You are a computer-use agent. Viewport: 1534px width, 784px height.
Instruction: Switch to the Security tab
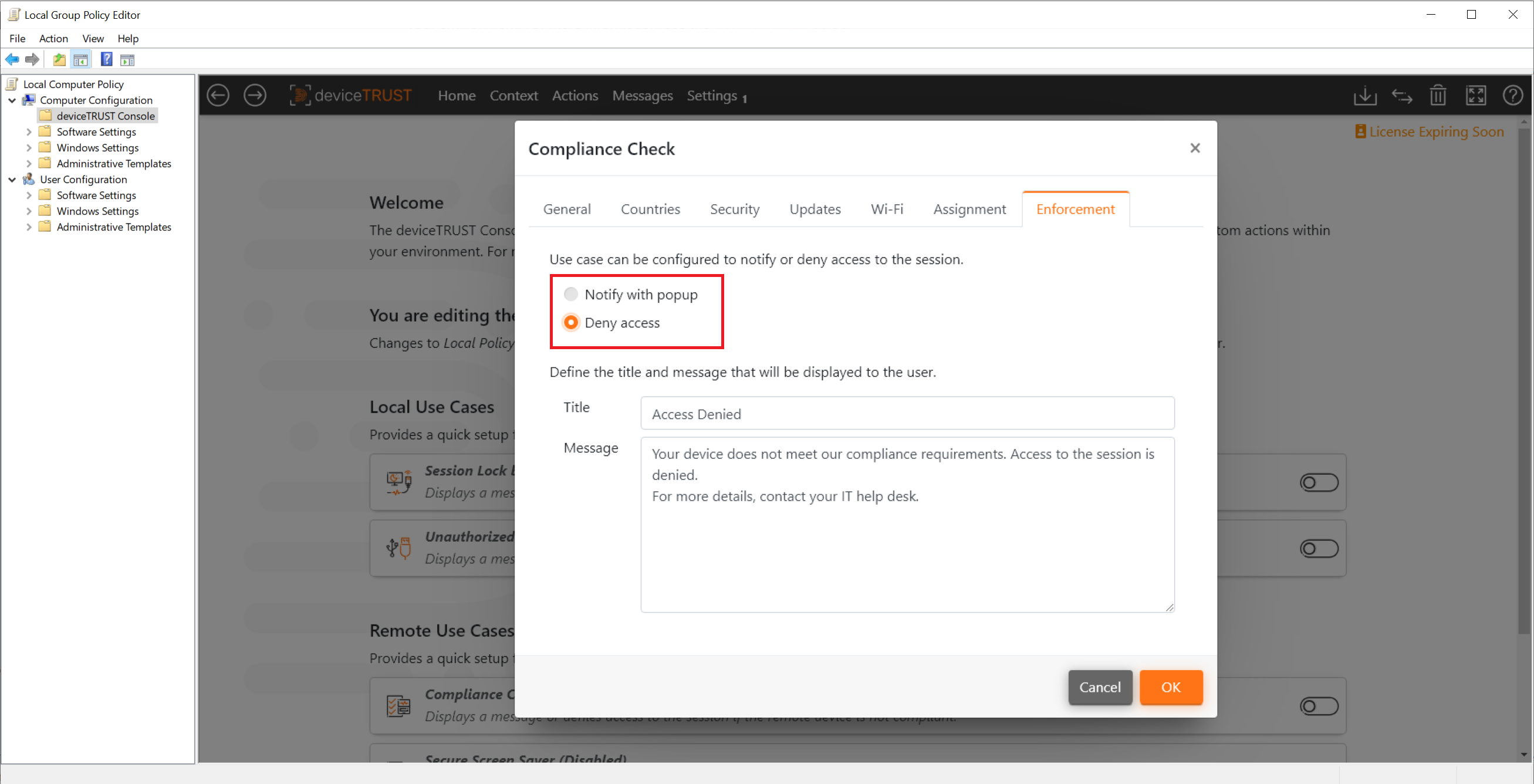click(734, 209)
